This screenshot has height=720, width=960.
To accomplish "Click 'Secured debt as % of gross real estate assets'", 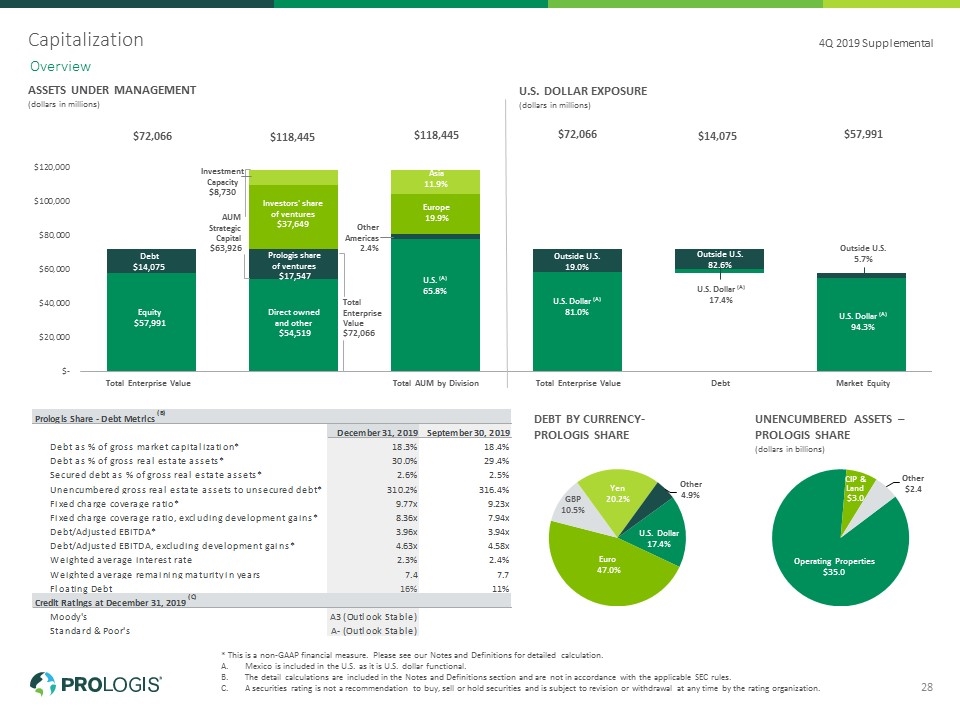I will 156,475.
